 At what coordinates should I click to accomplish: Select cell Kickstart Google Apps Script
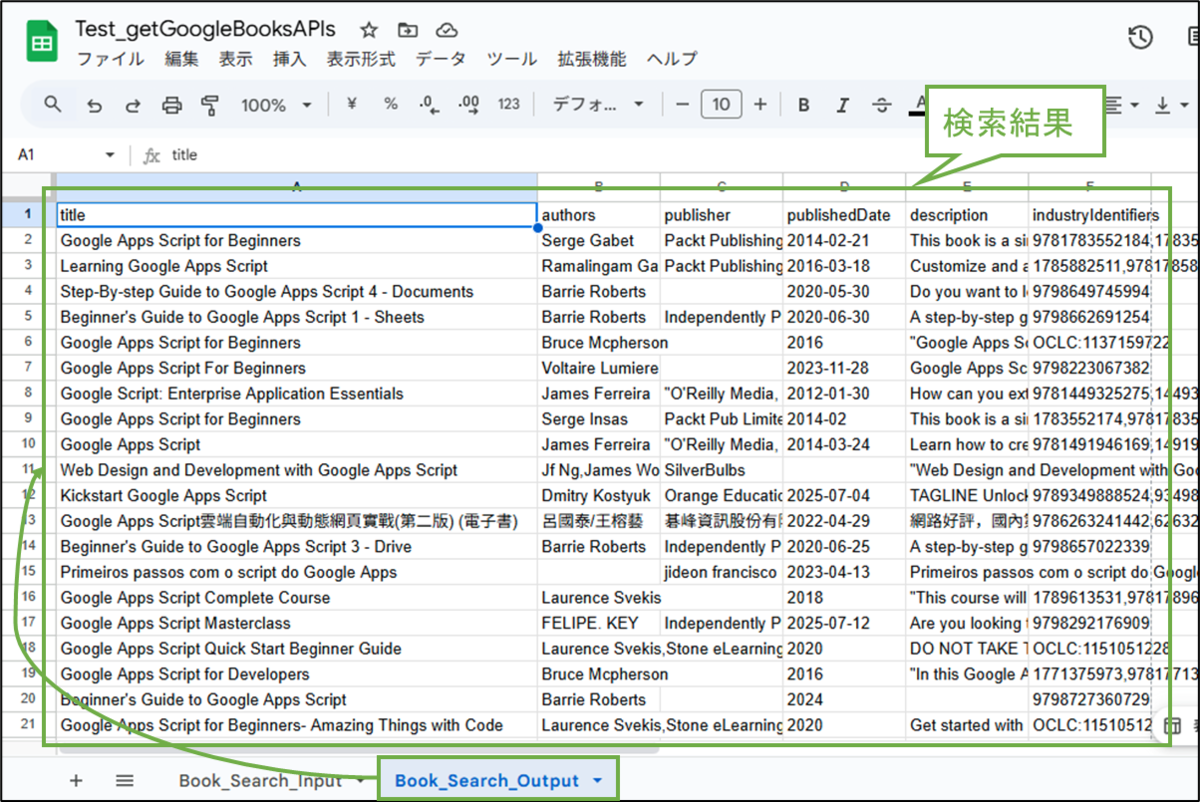[297, 495]
